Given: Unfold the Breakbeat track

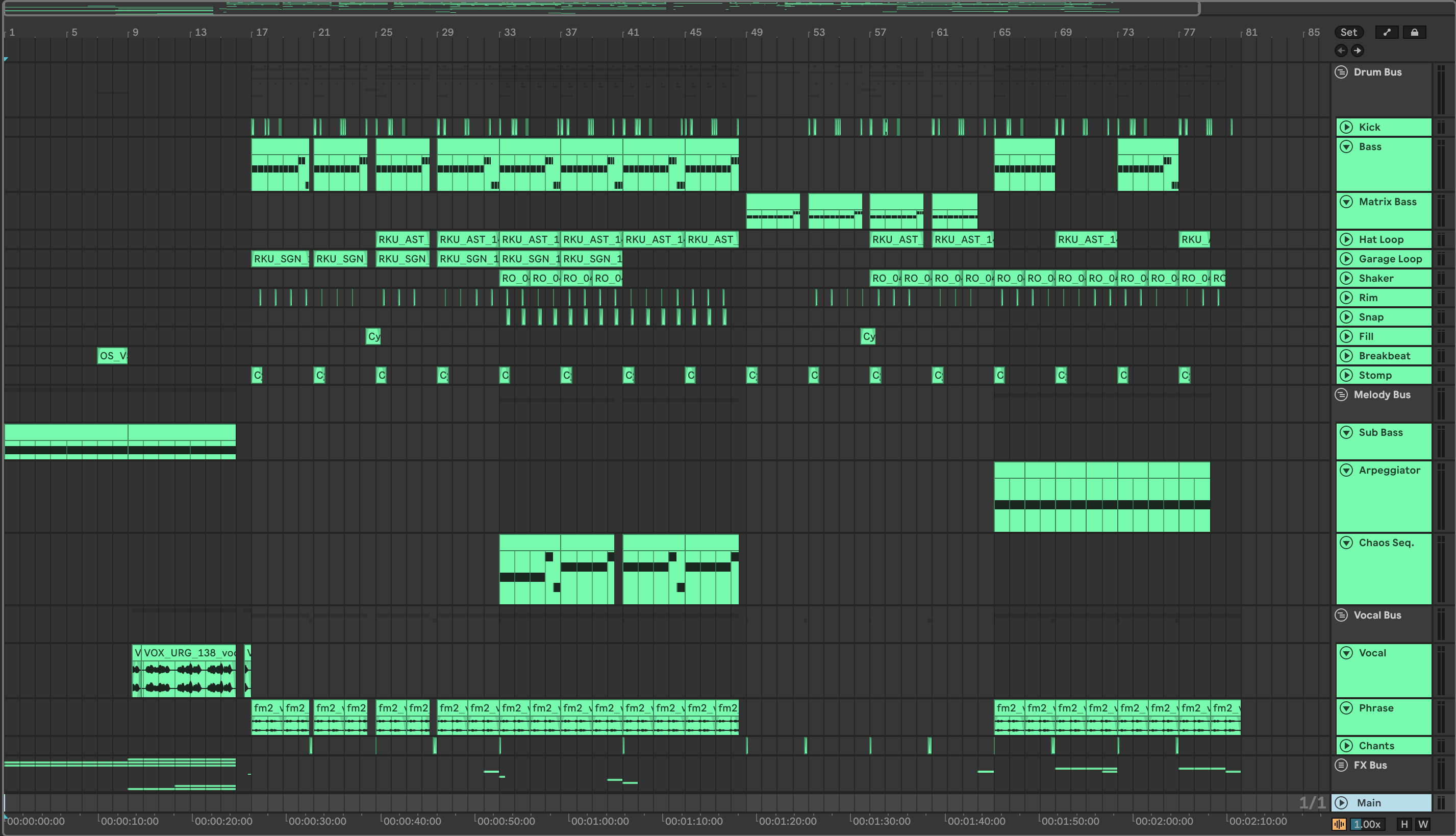Looking at the screenshot, I should tap(1346, 355).
